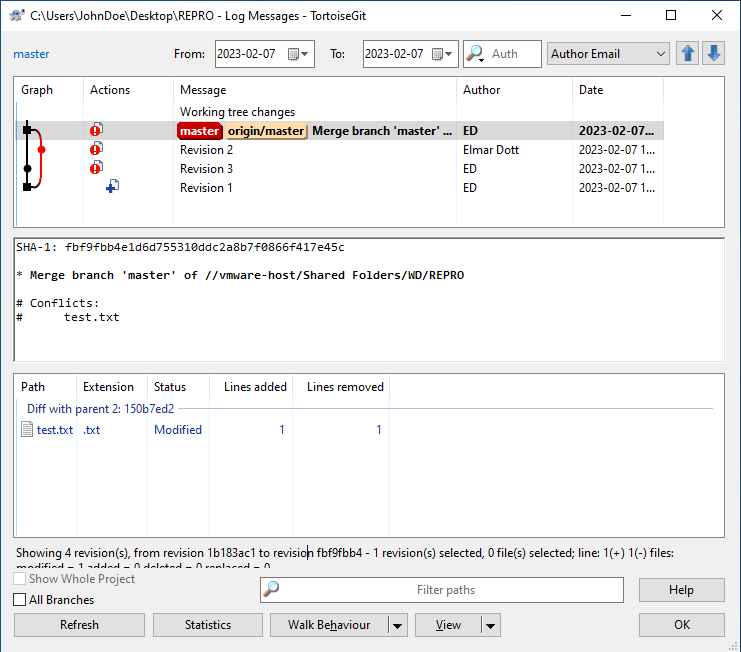741x652 pixels.
Task: Click the test.txt file icon
Action: tap(27, 429)
